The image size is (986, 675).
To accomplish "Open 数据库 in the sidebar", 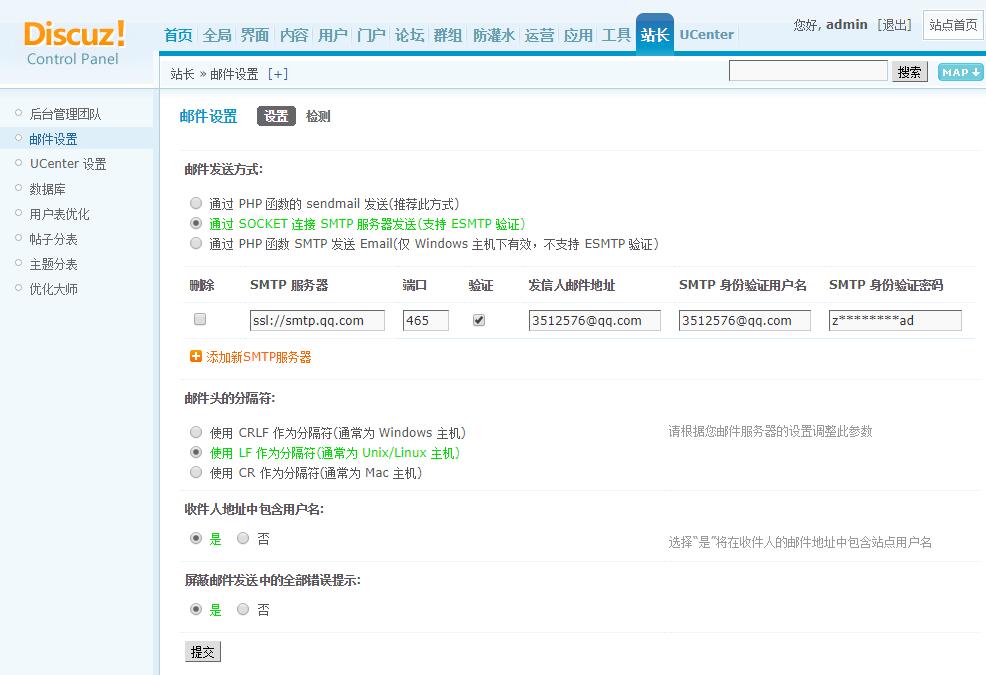I will (47, 189).
